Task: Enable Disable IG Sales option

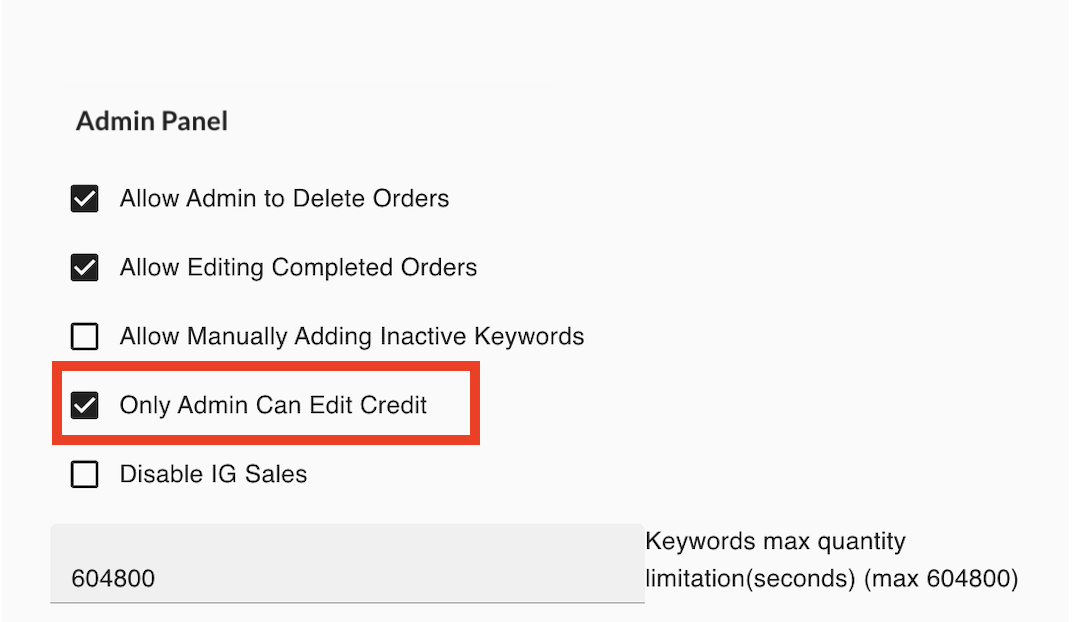Action: point(84,474)
